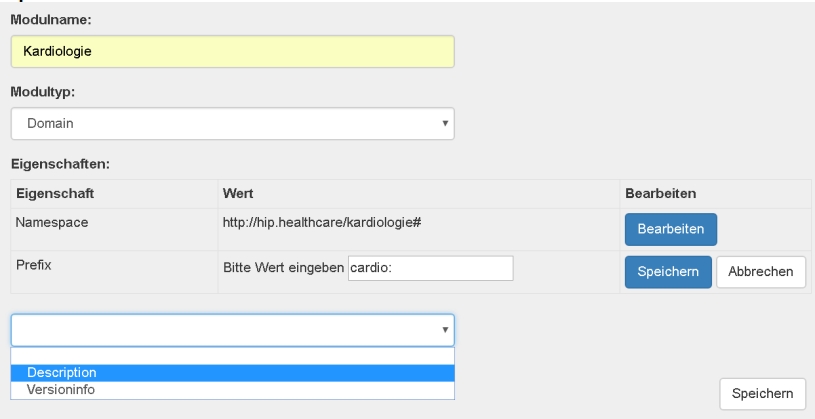The image size is (815, 419).
Task: Click the Wert column header
Action: click(238, 193)
